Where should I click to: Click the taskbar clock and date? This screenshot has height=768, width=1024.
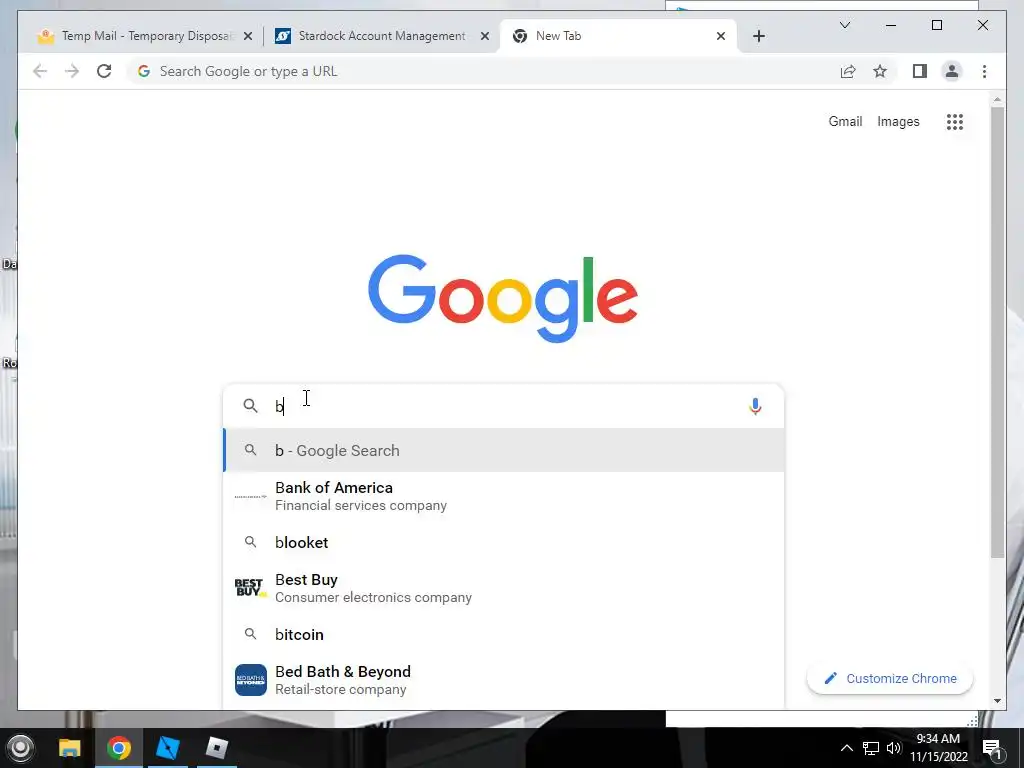938,748
